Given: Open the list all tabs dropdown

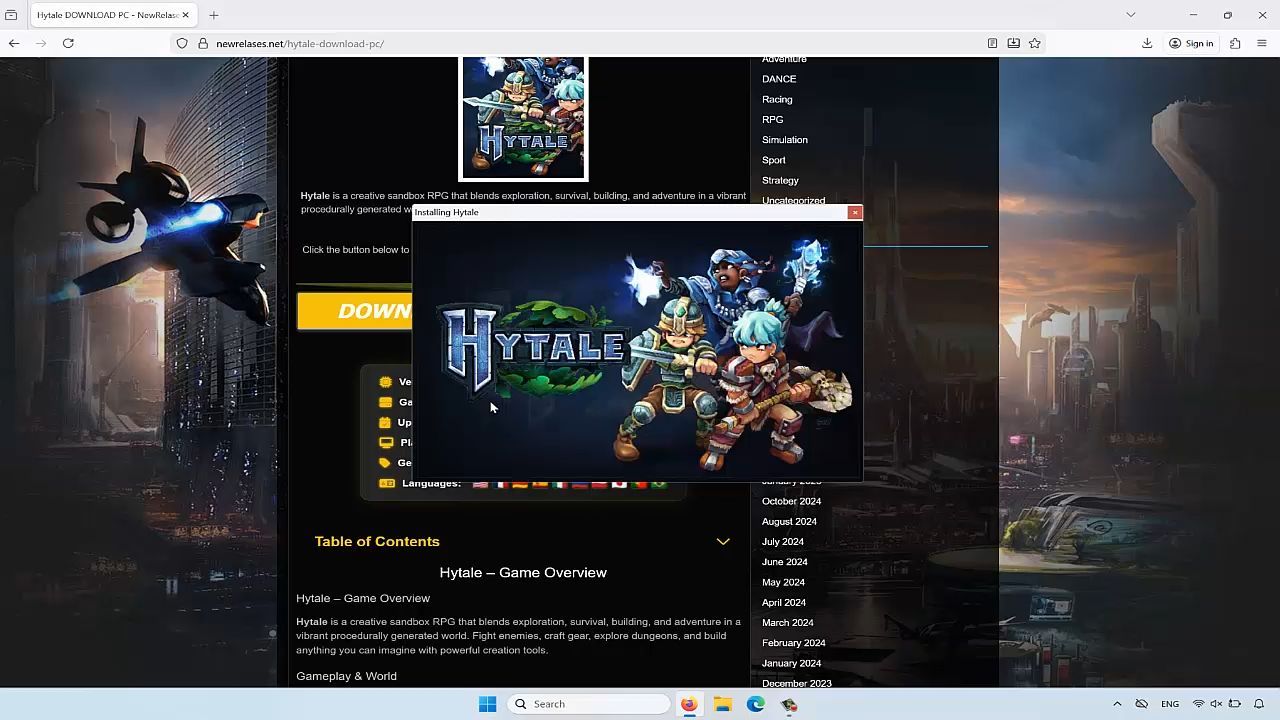Looking at the screenshot, I should pyautogui.click(x=1131, y=15).
